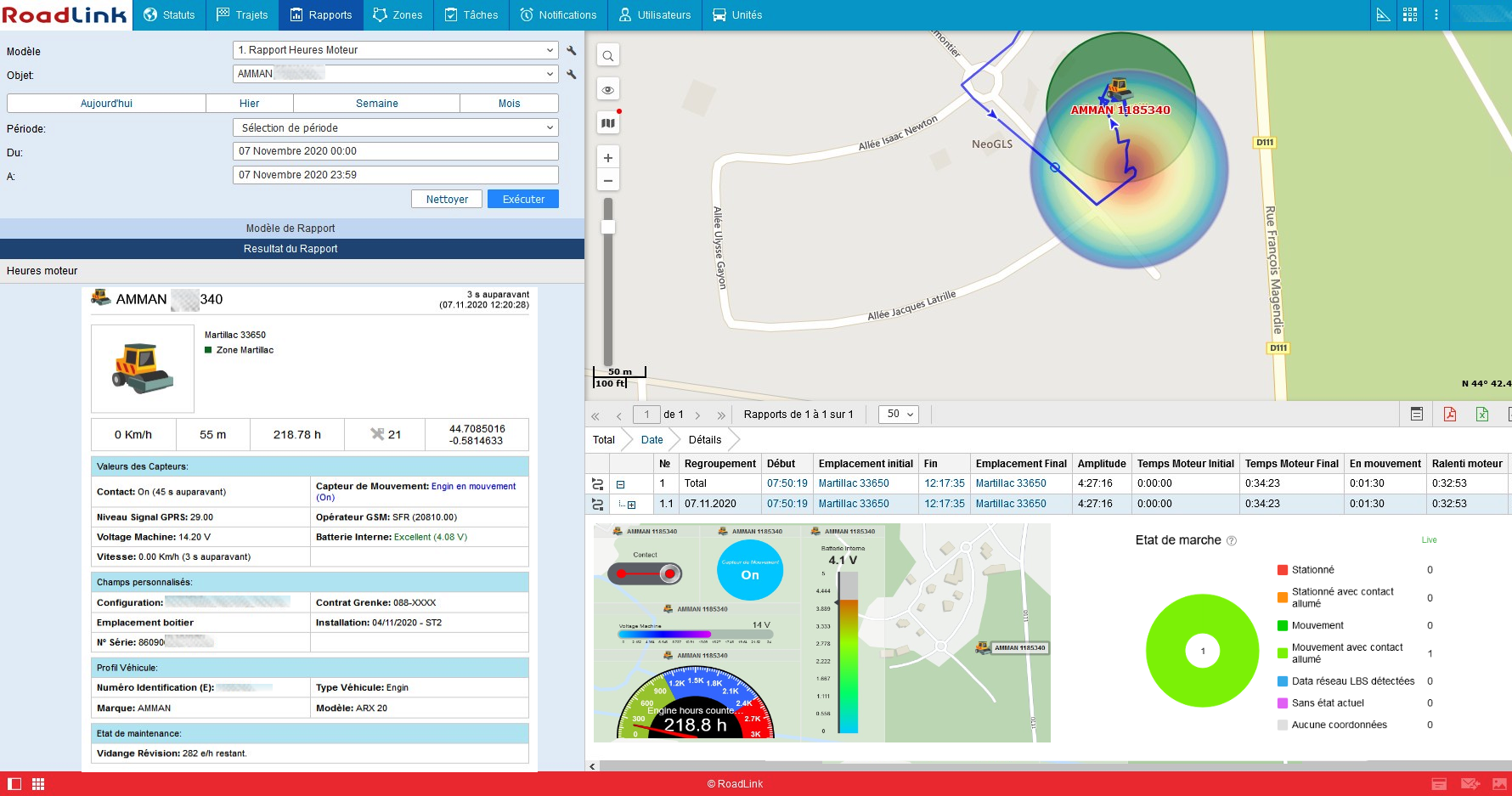The image size is (1512, 796).
Task: Click the blue Data réseau LBS légende swatch
Action: [x=1283, y=681]
